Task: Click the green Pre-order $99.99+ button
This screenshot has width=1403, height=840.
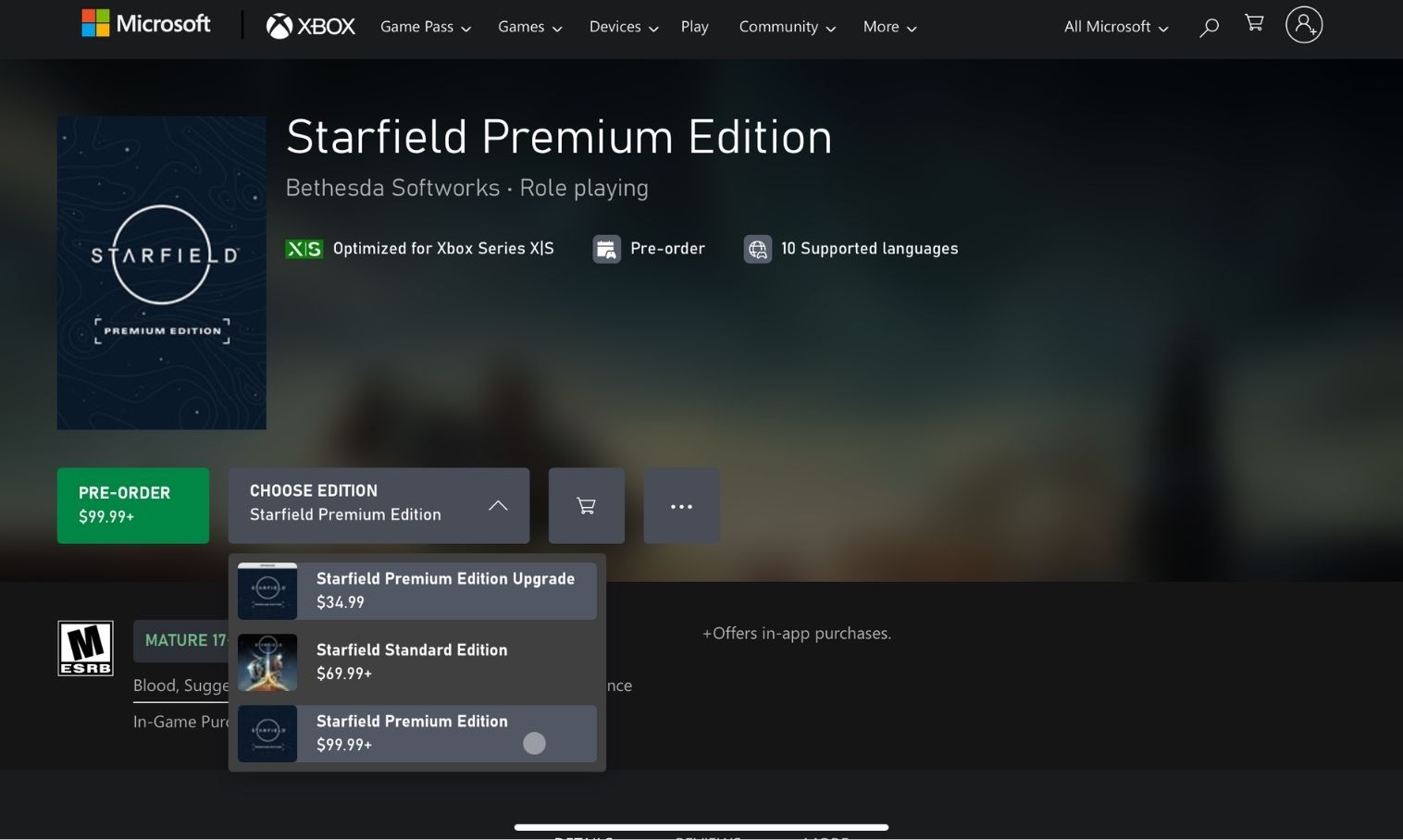Action: 132,505
